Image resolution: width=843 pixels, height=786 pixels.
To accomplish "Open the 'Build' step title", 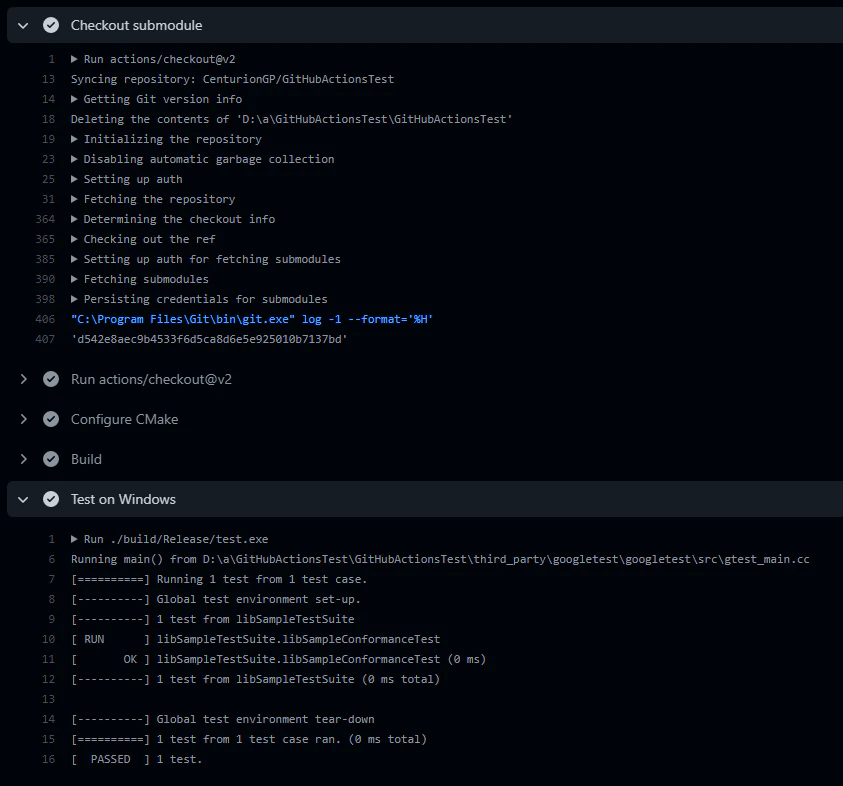I will click(86, 459).
